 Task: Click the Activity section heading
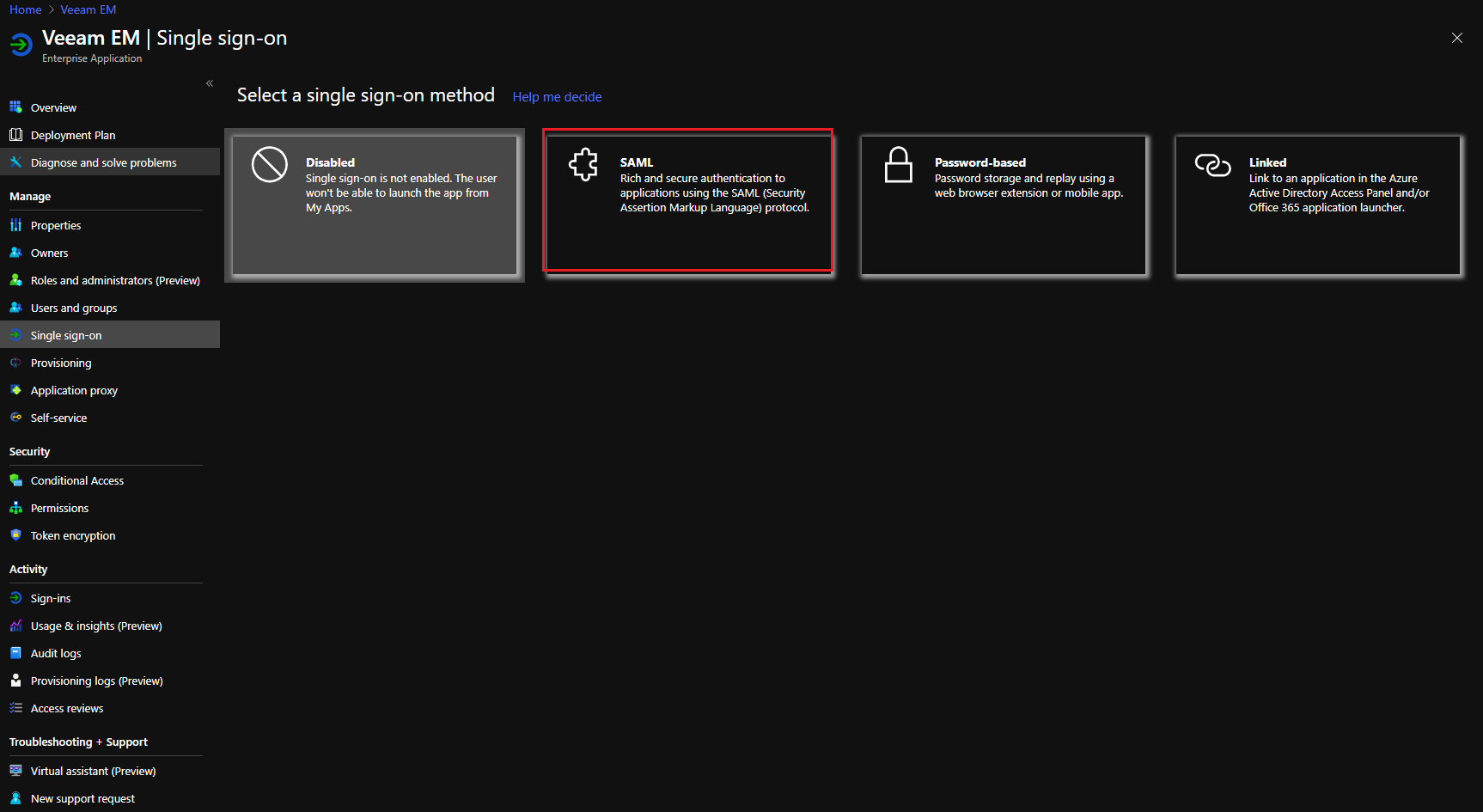[x=28, y=570]
